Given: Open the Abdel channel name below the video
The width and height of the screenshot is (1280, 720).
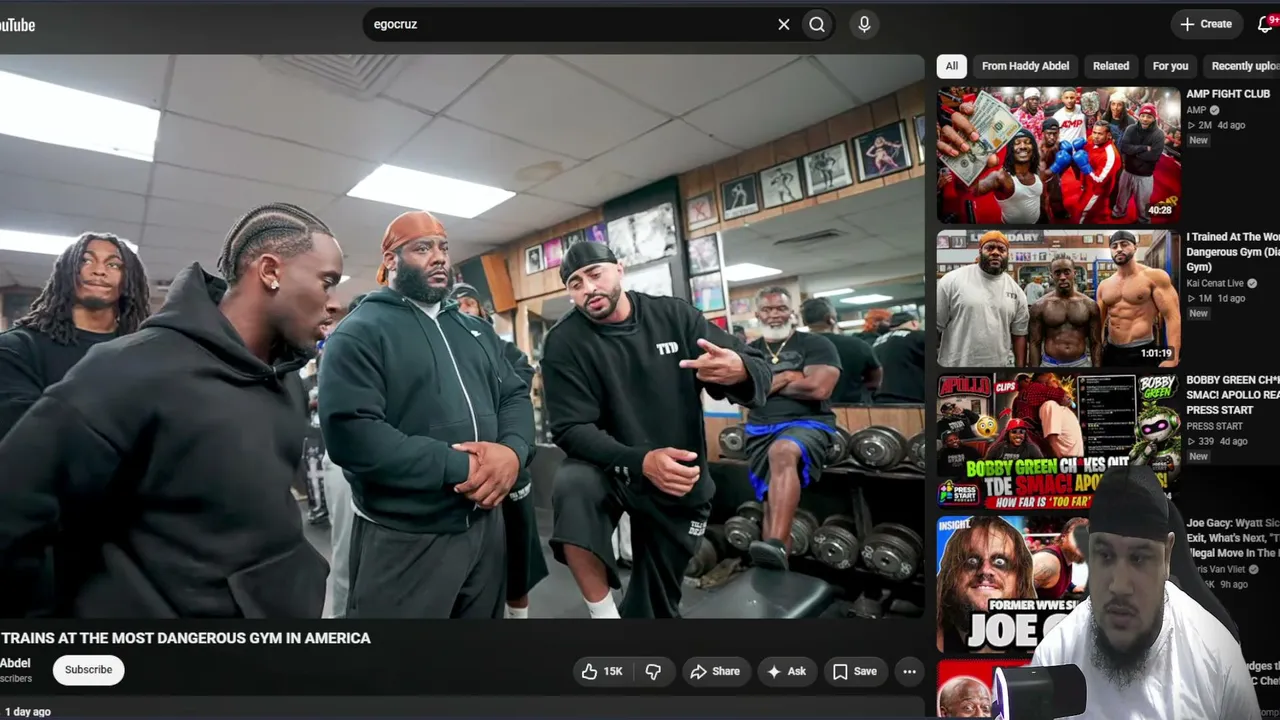Looking at the screenshot, I should 15,663.
